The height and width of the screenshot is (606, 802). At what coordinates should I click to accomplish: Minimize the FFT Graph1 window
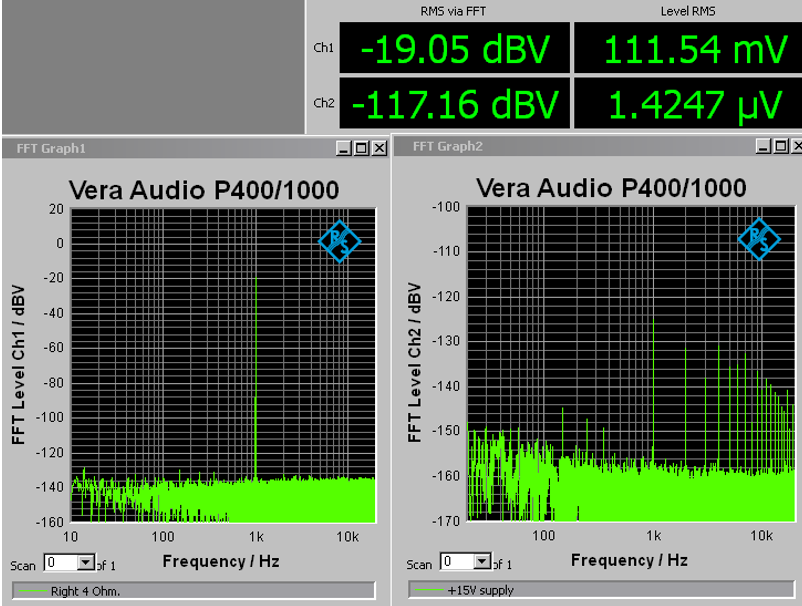[344, 148]
